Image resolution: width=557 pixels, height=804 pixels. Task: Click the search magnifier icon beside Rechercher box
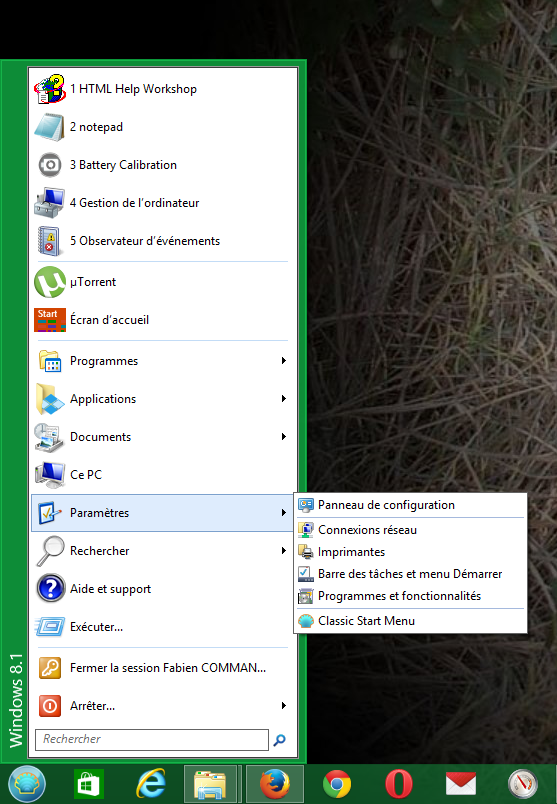coord(280,739)
